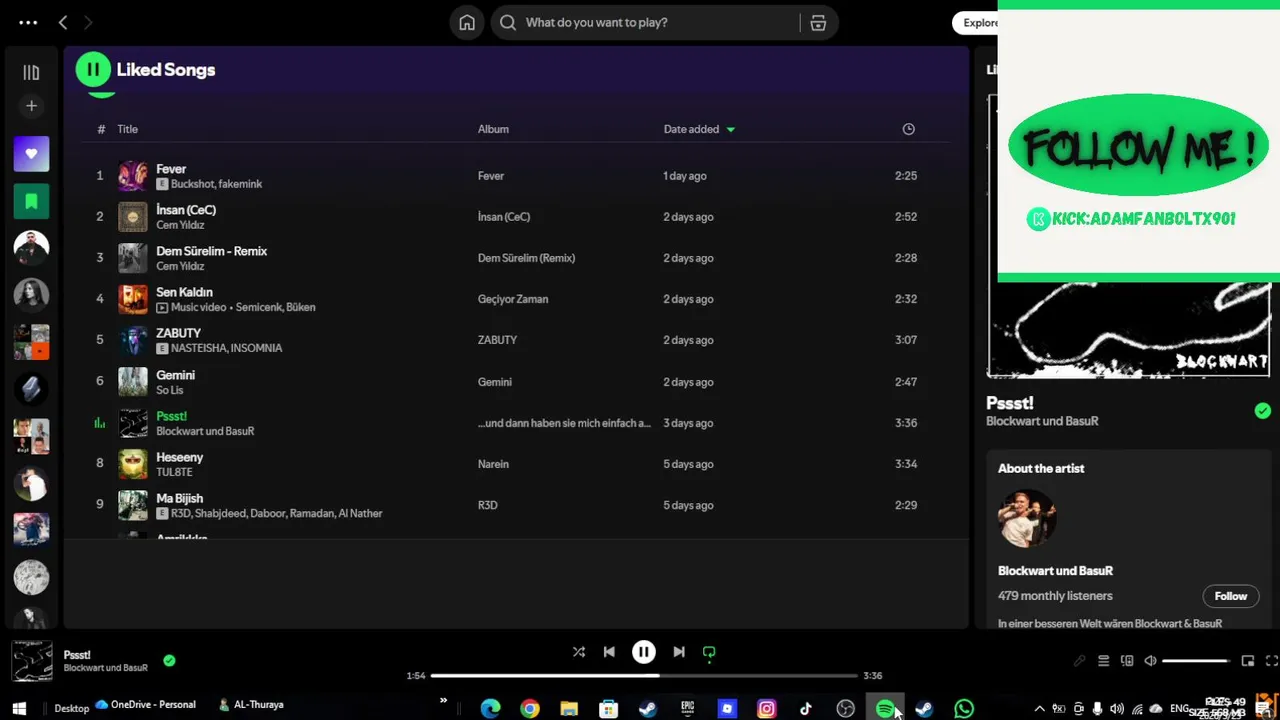
Task: Open the Browse icon in the search bar
Action: (x=818, y=22)
